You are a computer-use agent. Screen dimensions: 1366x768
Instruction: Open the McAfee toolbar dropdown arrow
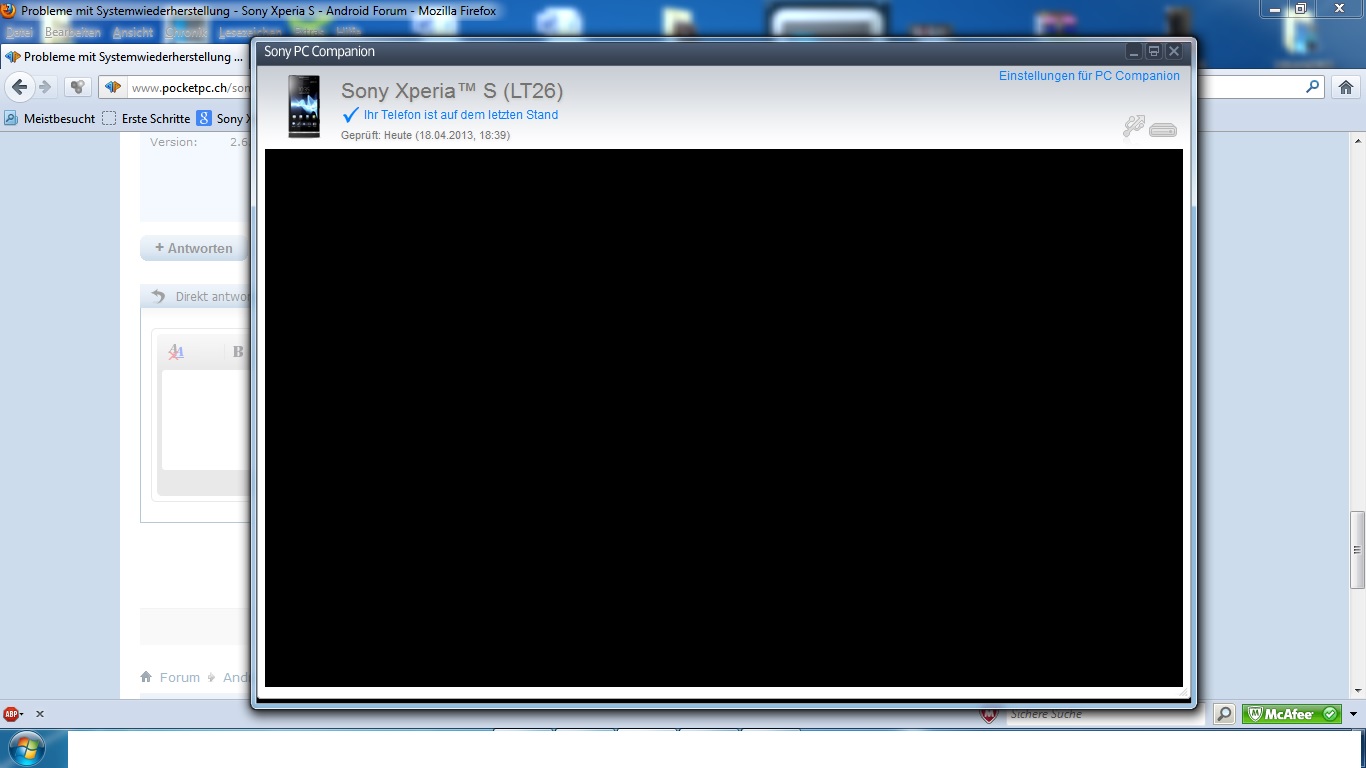click(1354, 714)
